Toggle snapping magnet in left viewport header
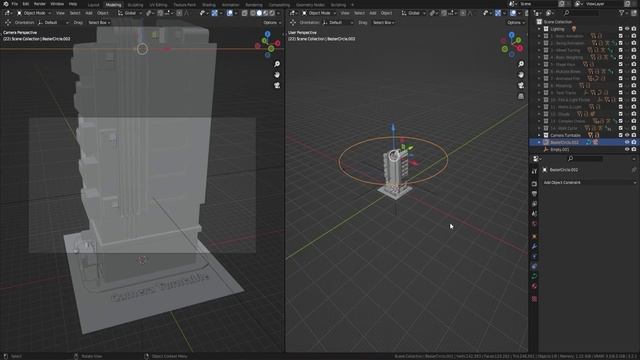Screen dimensions: 640x360 tap(160, 13)
